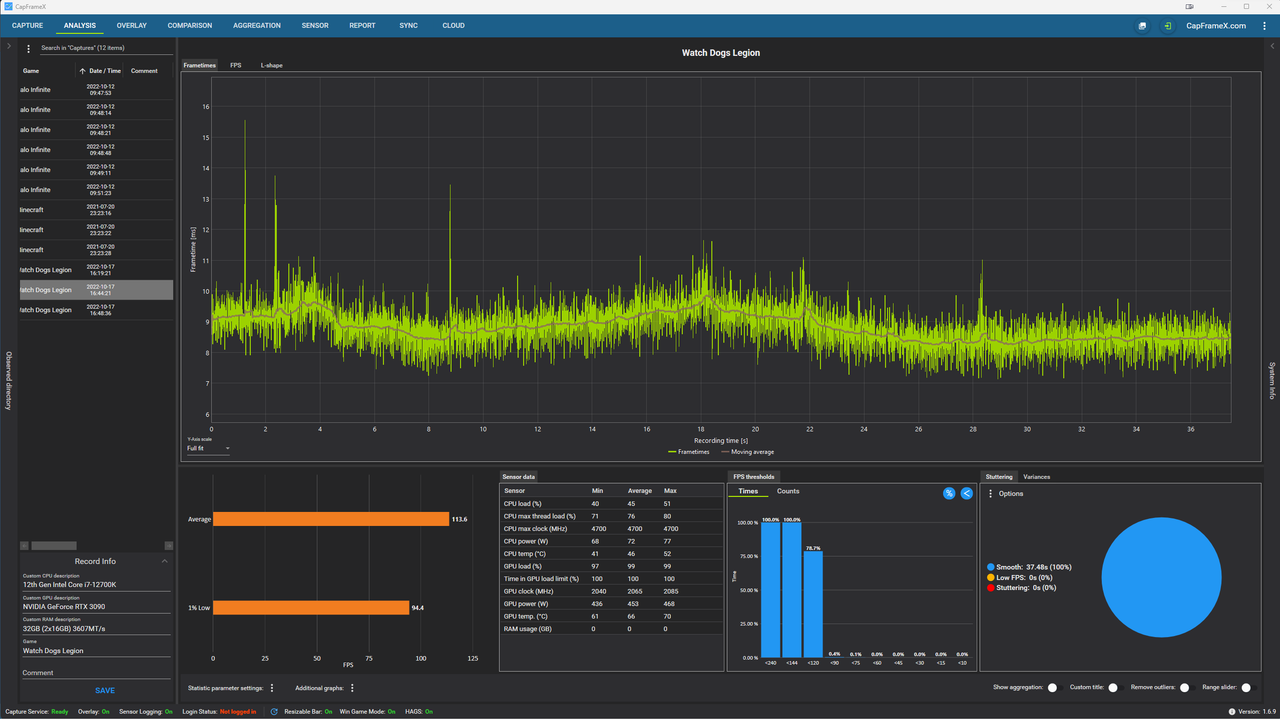The height and width of the screenshot is (719, 1280).
Task: Select Watch Dogs Legion capture from 16:19:21
Action: pos(96,270)
